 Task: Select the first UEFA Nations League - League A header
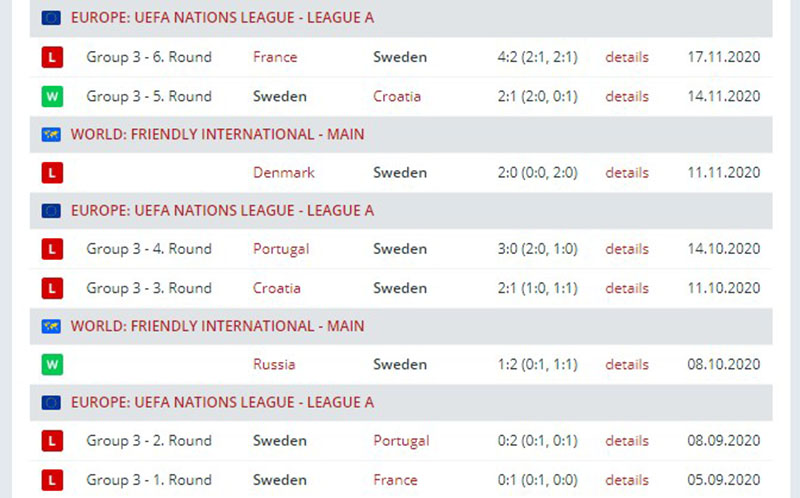coord(222,18)
